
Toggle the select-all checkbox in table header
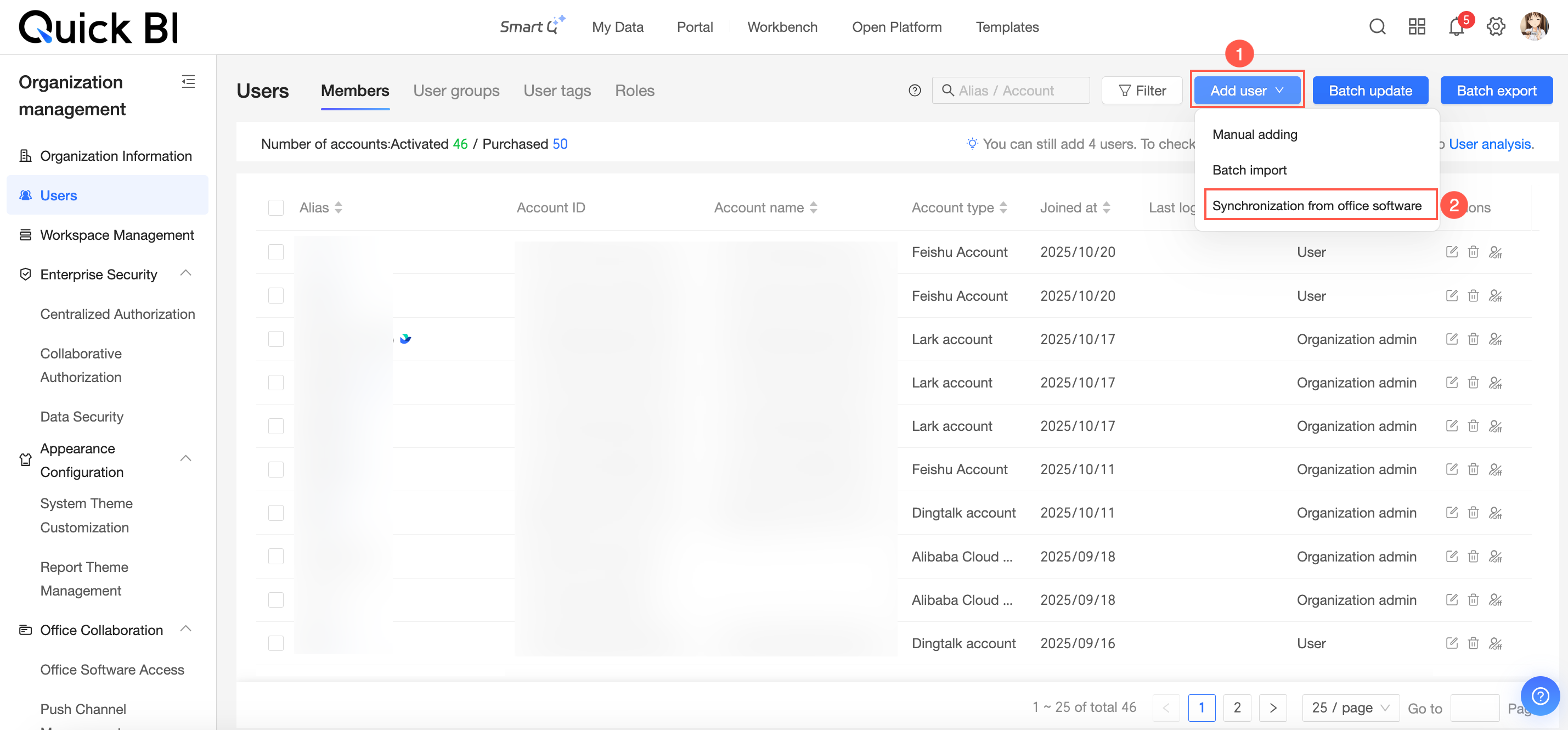point(276,207)
